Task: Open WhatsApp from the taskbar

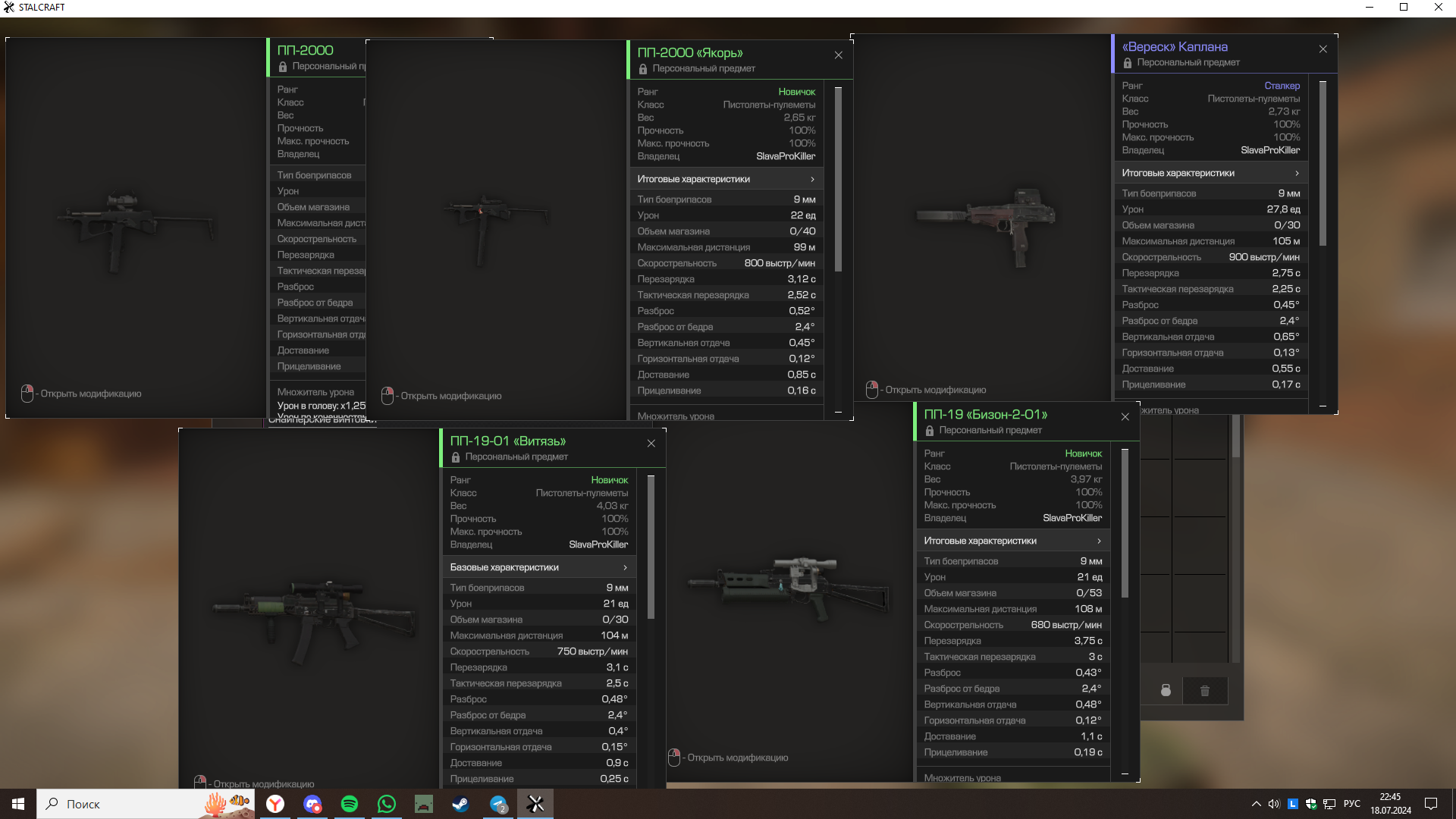Action: pos(387,804)
